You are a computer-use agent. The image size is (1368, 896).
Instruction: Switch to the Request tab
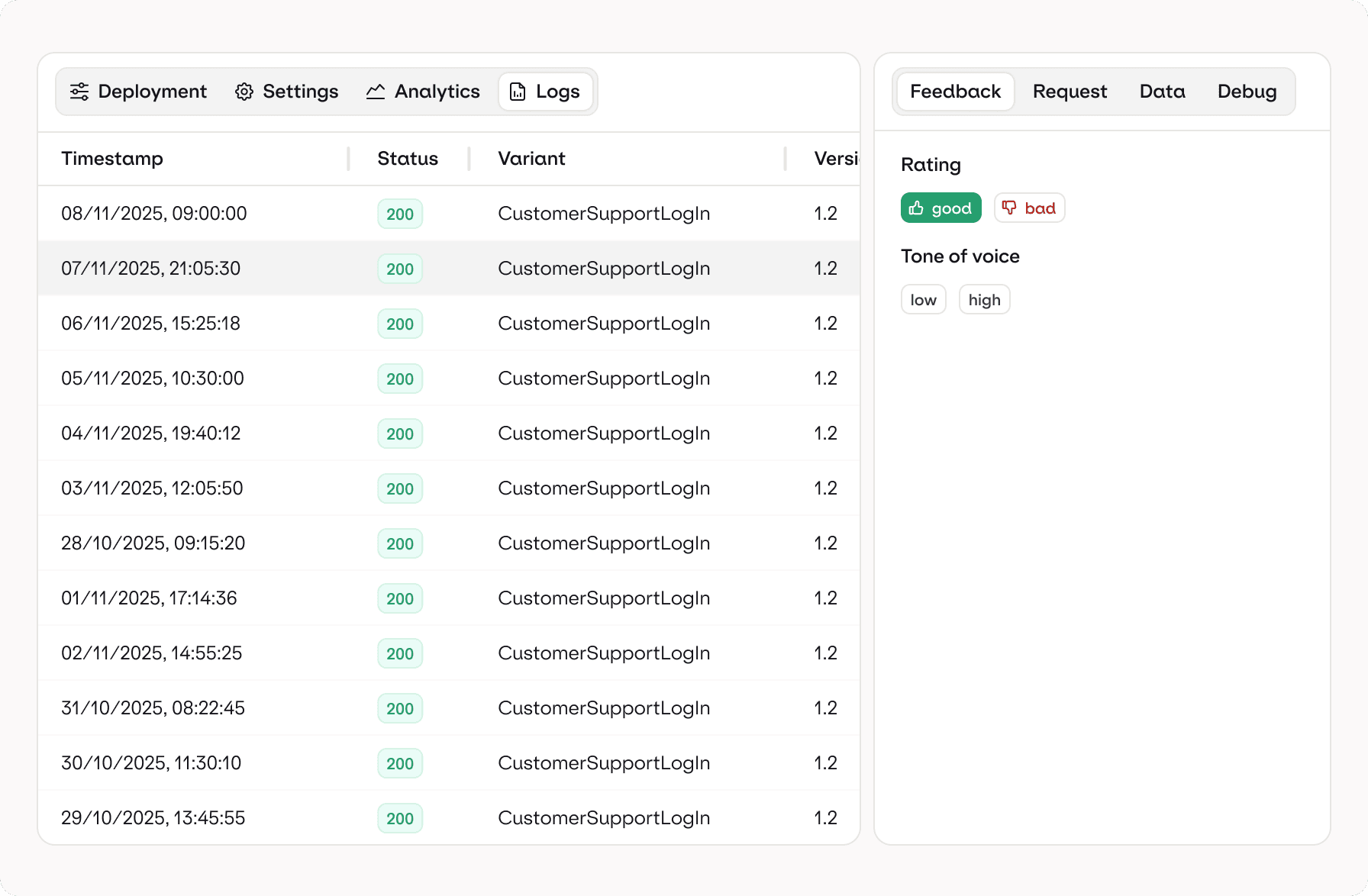click(1070, 92)
